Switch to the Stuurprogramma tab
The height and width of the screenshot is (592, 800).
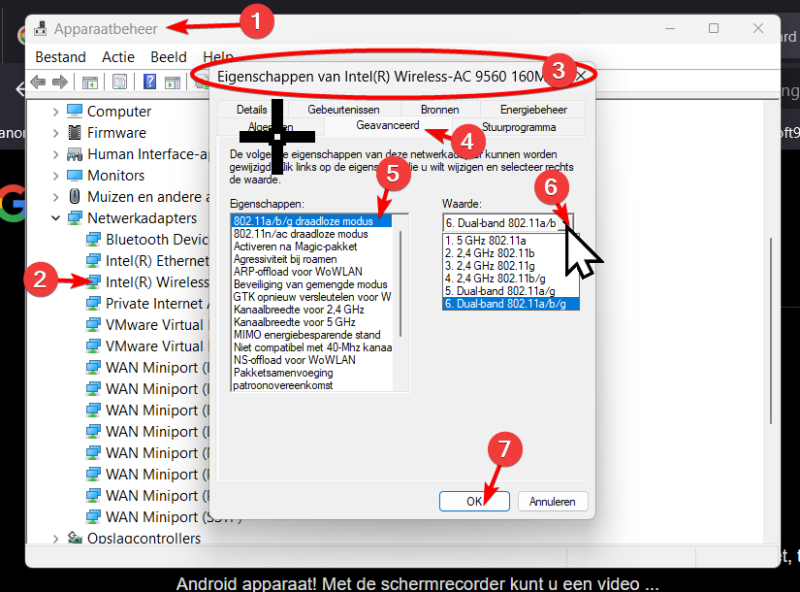(x=518, y=127)
